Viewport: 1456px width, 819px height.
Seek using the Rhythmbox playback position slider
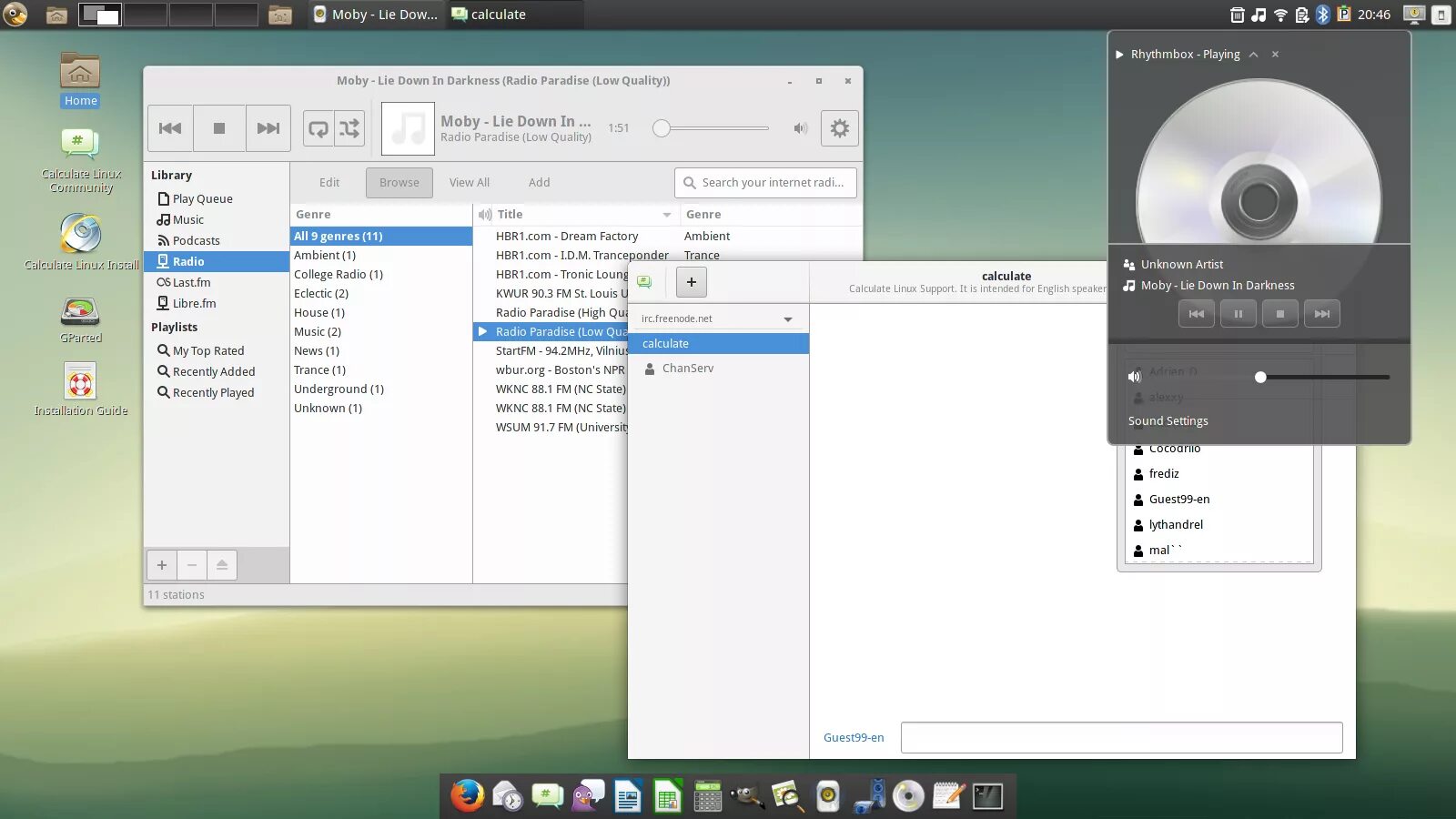(711, 128)
